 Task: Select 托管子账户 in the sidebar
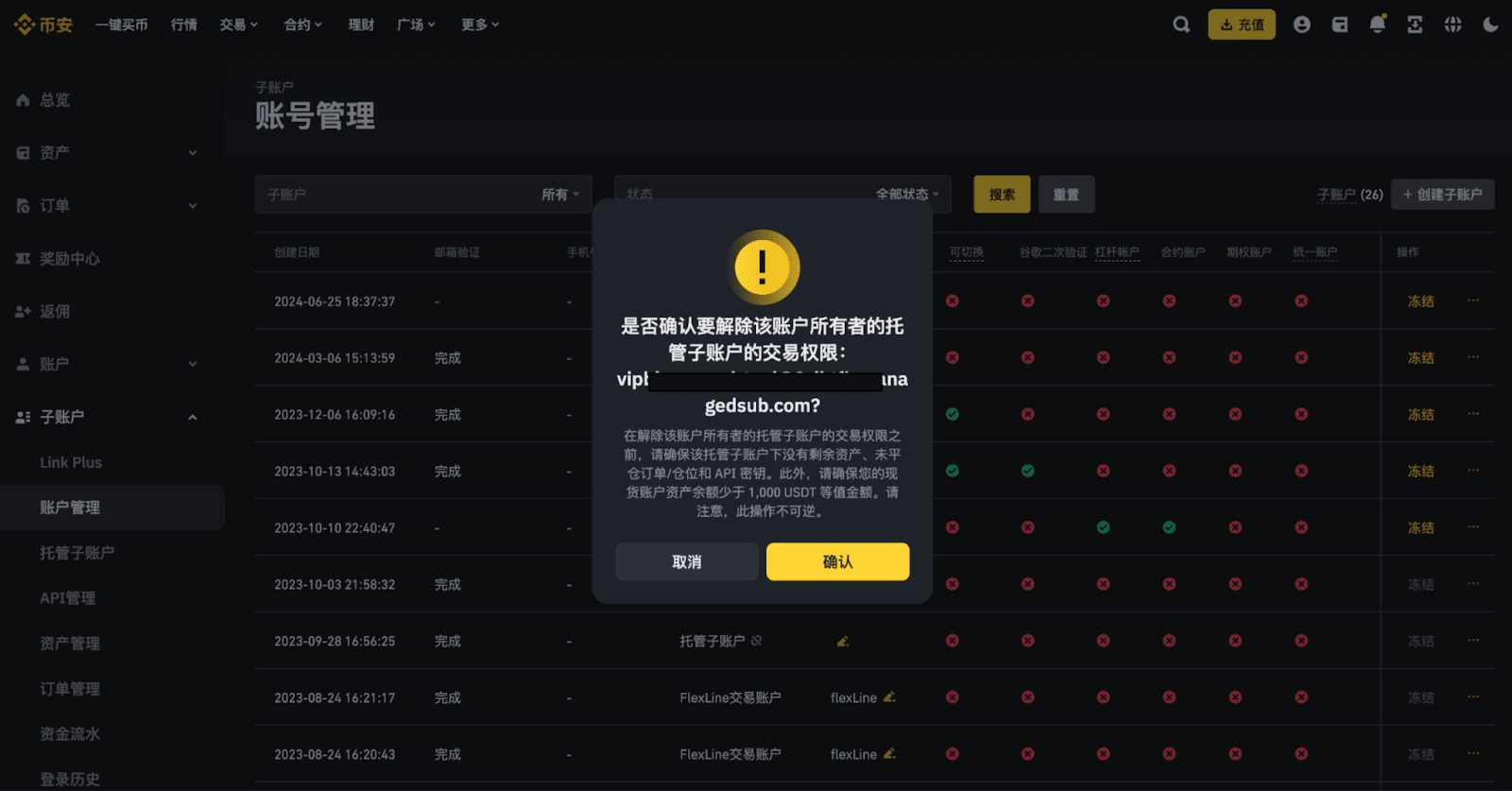[x=77, y=553]
